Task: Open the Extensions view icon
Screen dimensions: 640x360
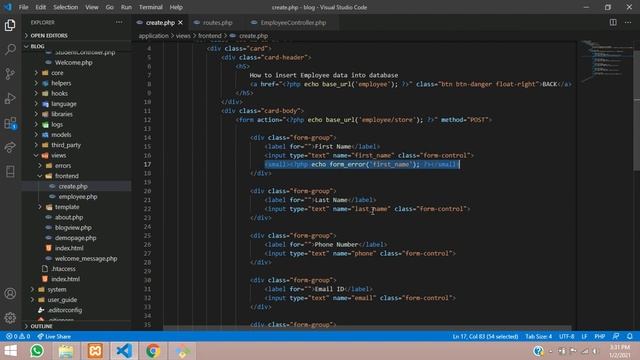Action: point(10,123)
